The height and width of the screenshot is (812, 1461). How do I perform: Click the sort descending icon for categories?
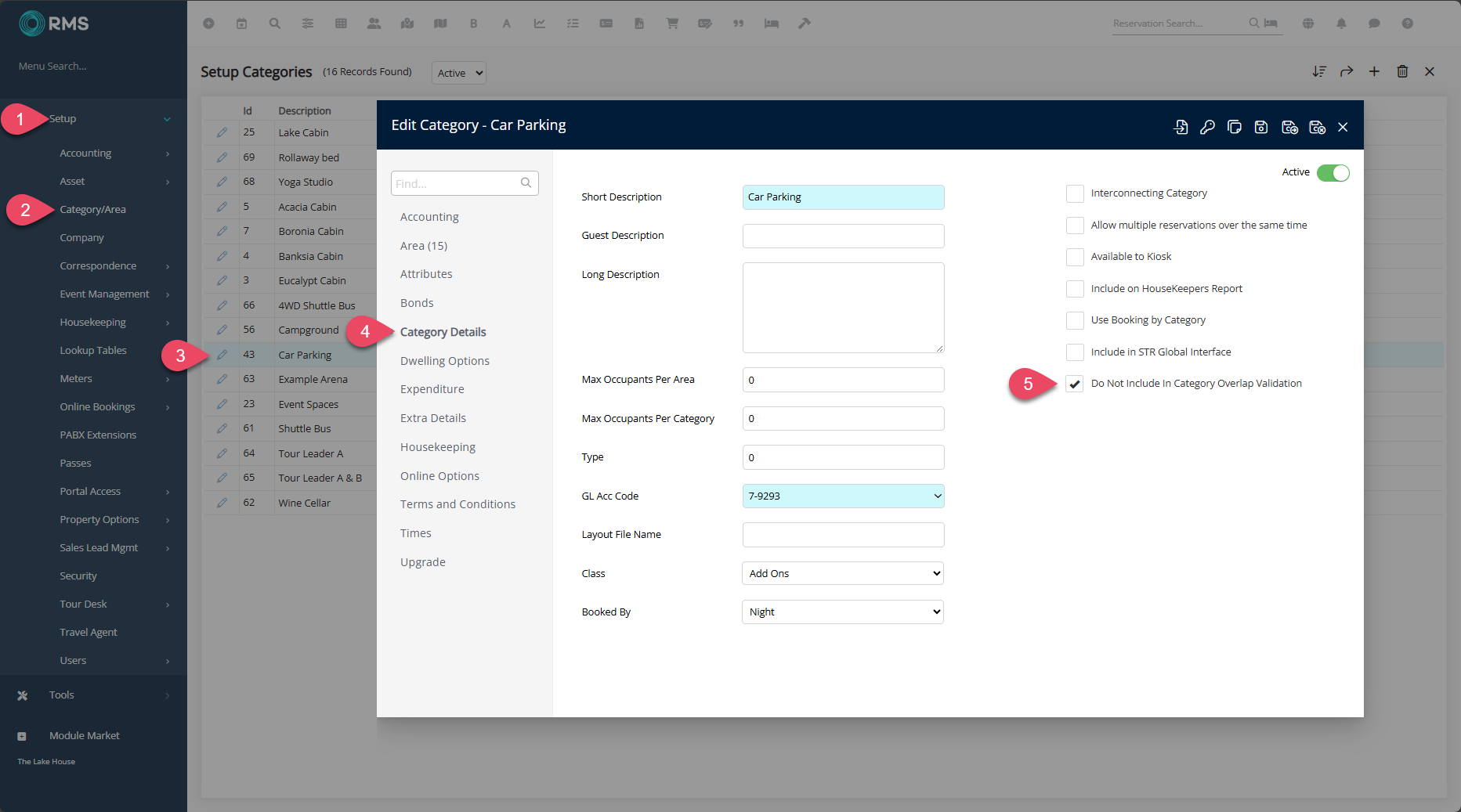click(x=1319, y=71)
